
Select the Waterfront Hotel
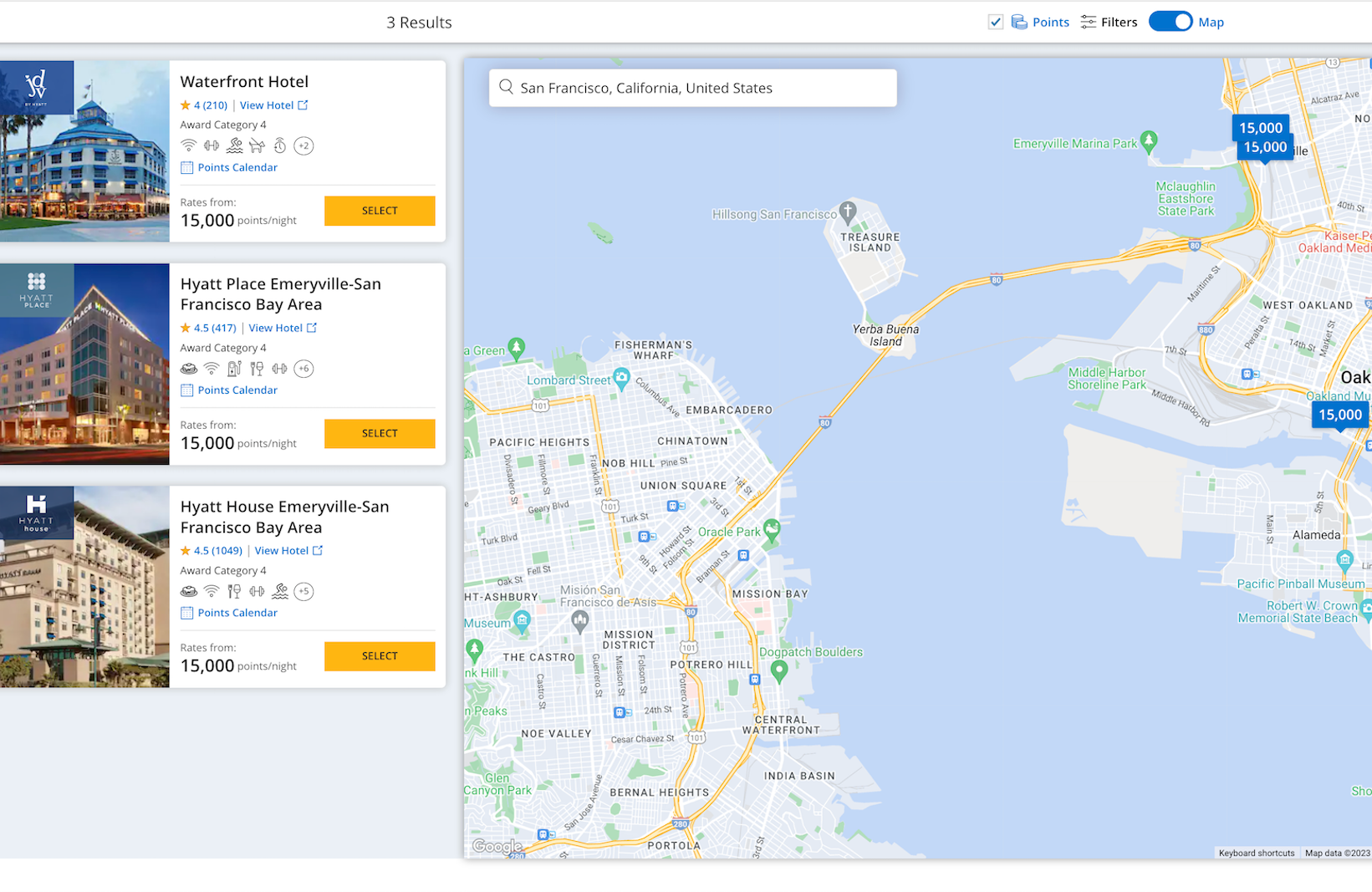380,211
